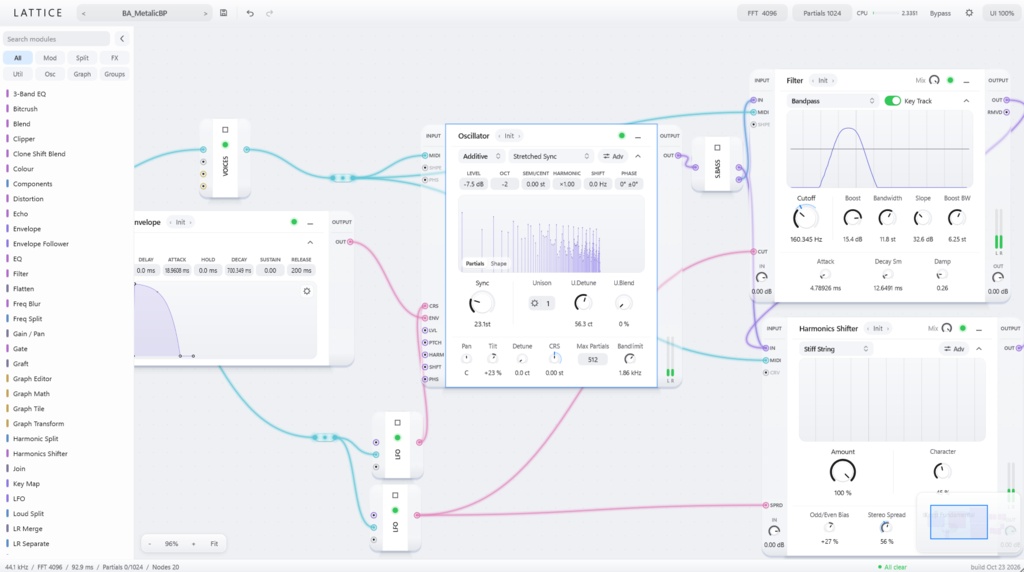Click the Oscillator OUT port
This screenshot has width=1024, height=572.
click(679, 155)
